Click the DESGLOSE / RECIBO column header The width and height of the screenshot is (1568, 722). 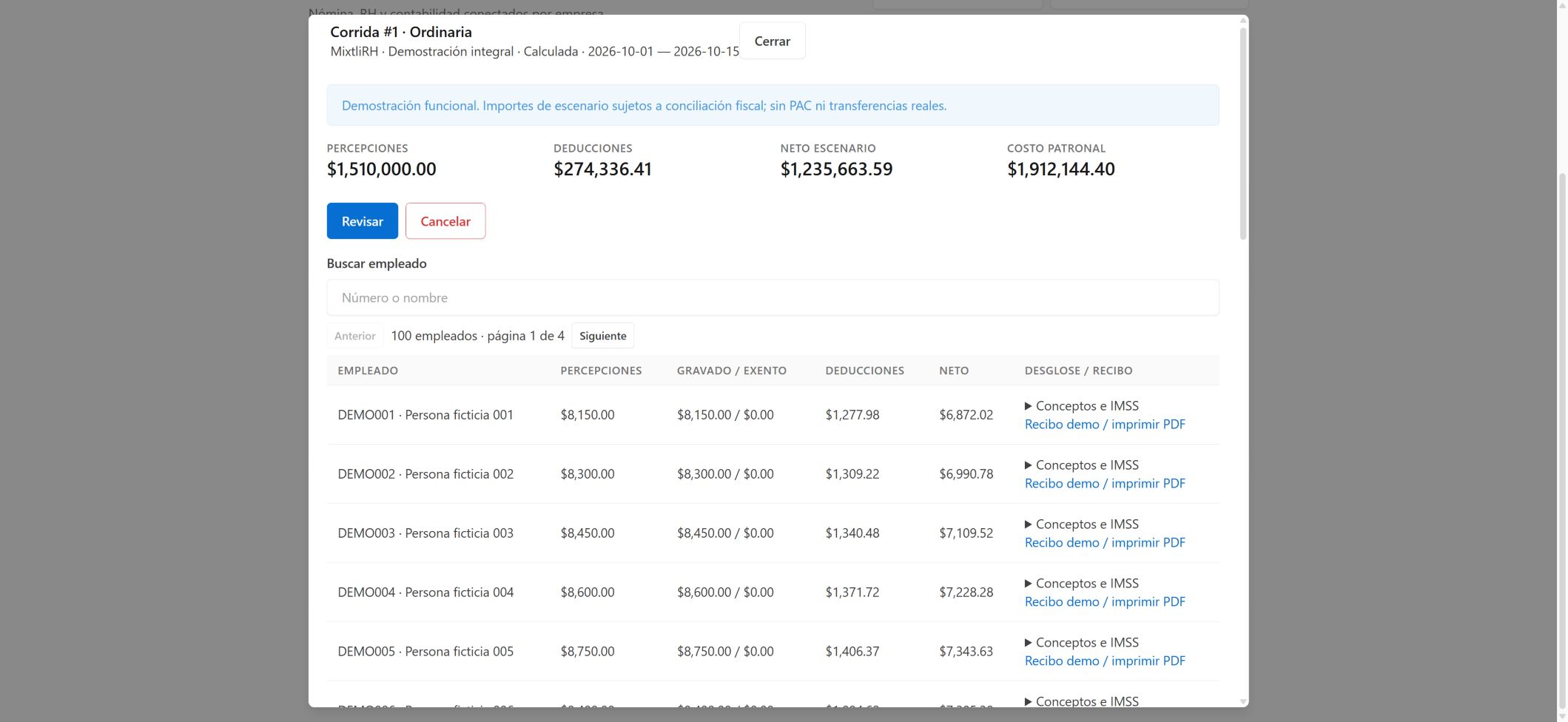pyautogui.click(x=1078, y=371)
